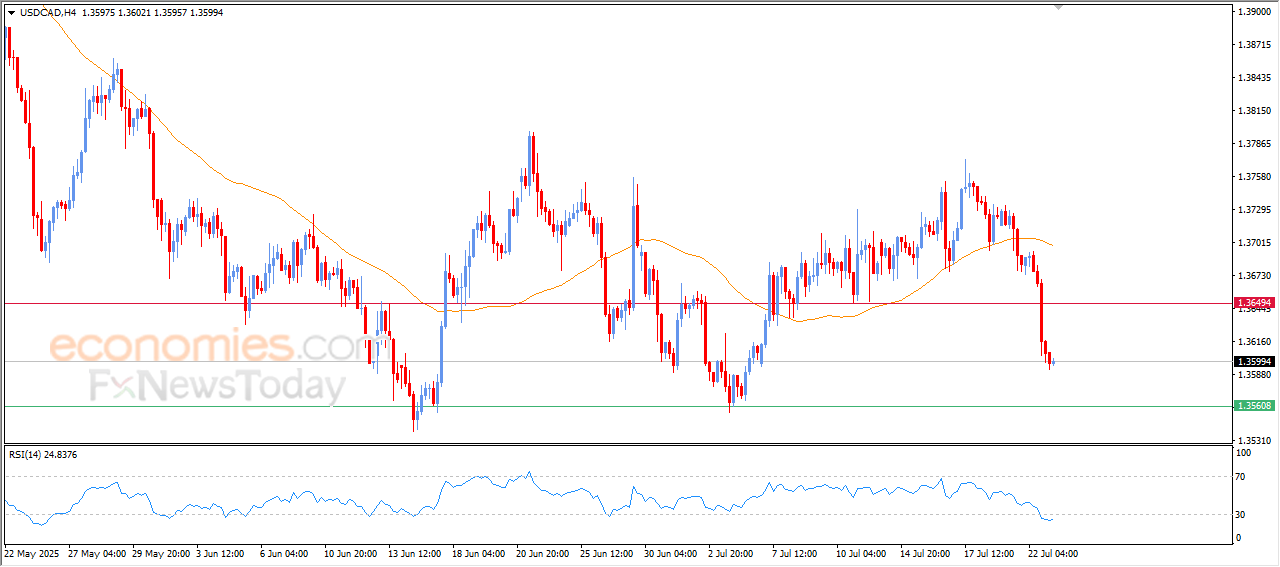This screenshot has height=567, width=1280.
Task: Click the 1.37580 price axis label
Action: click(1255, 177)
